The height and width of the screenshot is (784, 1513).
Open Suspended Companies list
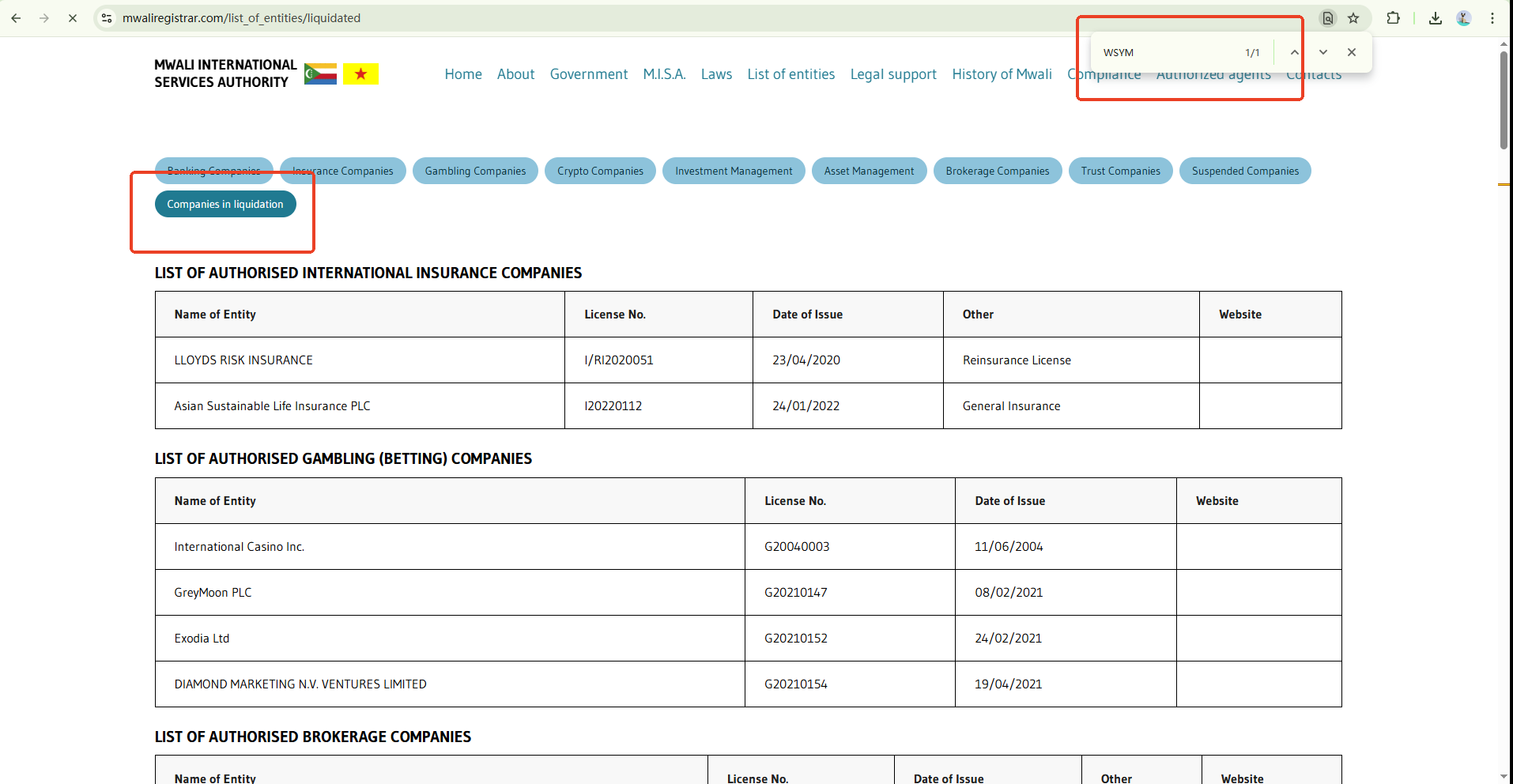pyautogui.click(x=1245, y=171)
